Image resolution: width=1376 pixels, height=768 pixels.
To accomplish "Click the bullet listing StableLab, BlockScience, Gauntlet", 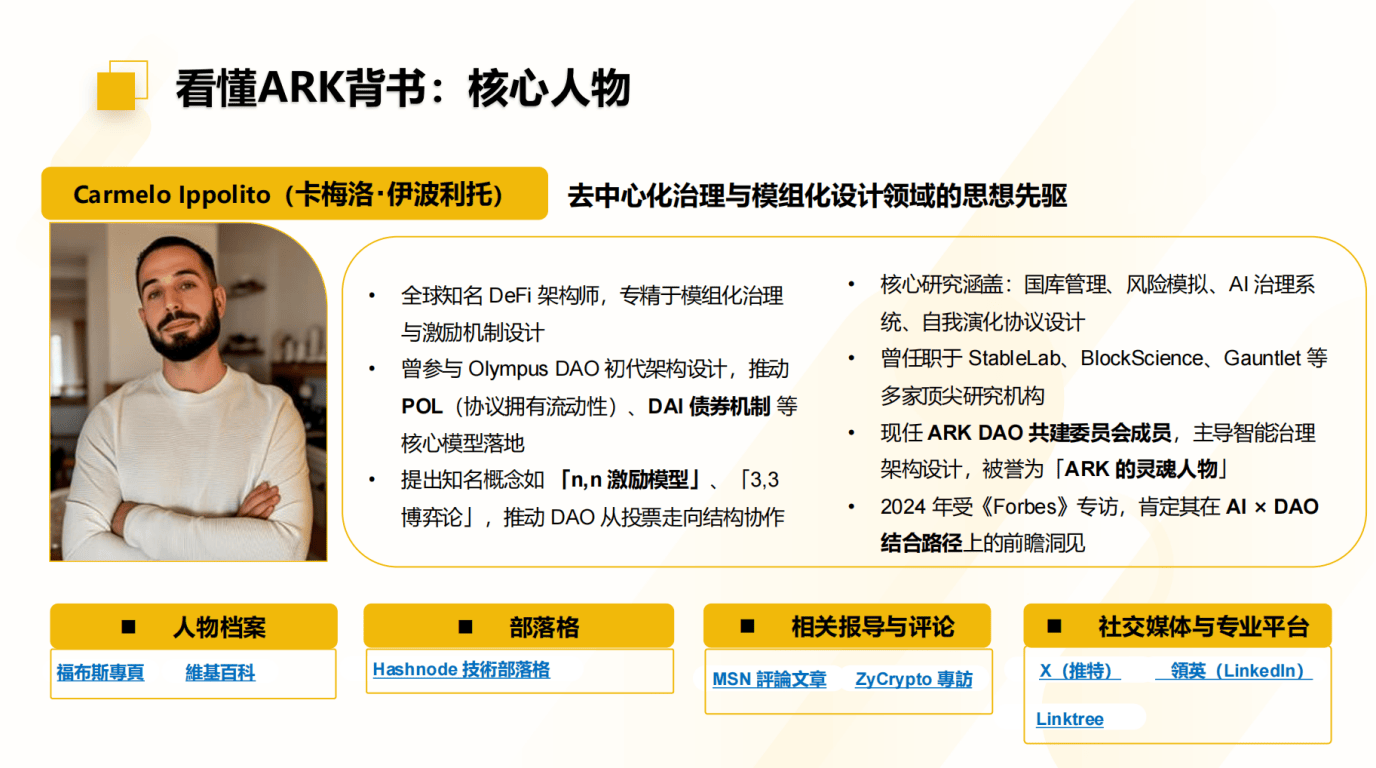I will (x=1103, y=376).
